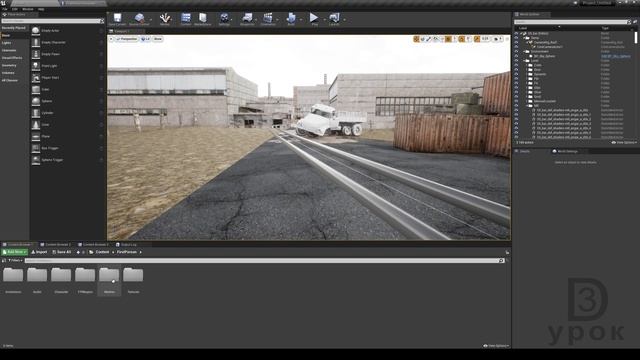Viewport: 640px width, 360px height.
Task: Toggle visibility of first outliner row
Action: tap(516, 33)
